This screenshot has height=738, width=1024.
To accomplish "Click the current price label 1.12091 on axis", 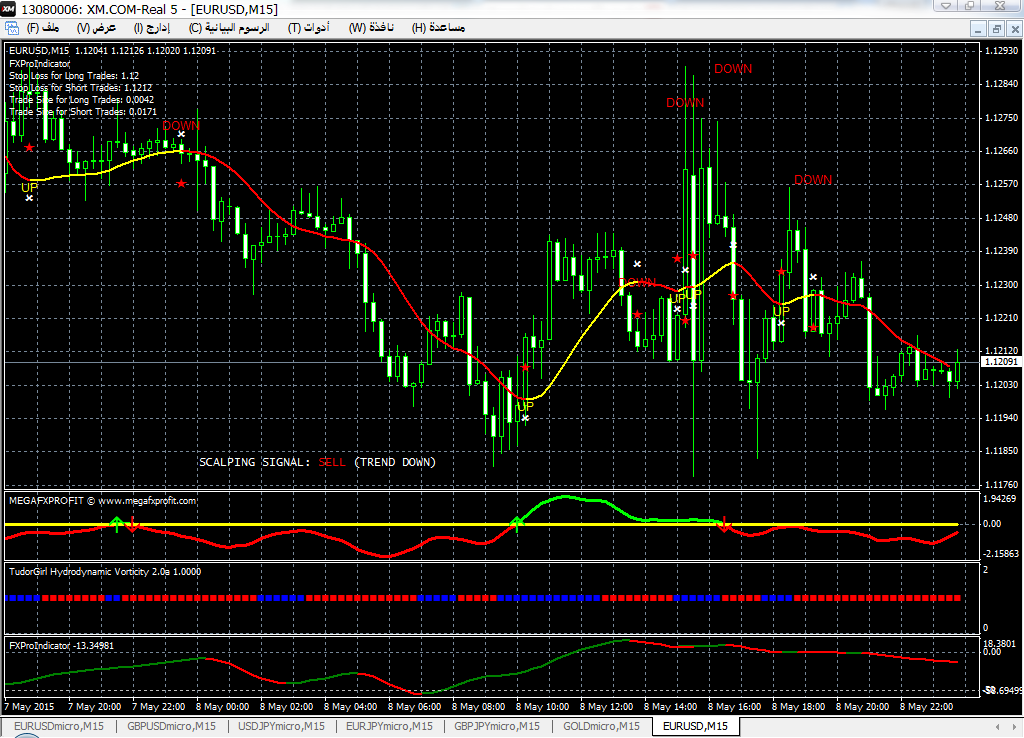I will tap(1000, 361).
